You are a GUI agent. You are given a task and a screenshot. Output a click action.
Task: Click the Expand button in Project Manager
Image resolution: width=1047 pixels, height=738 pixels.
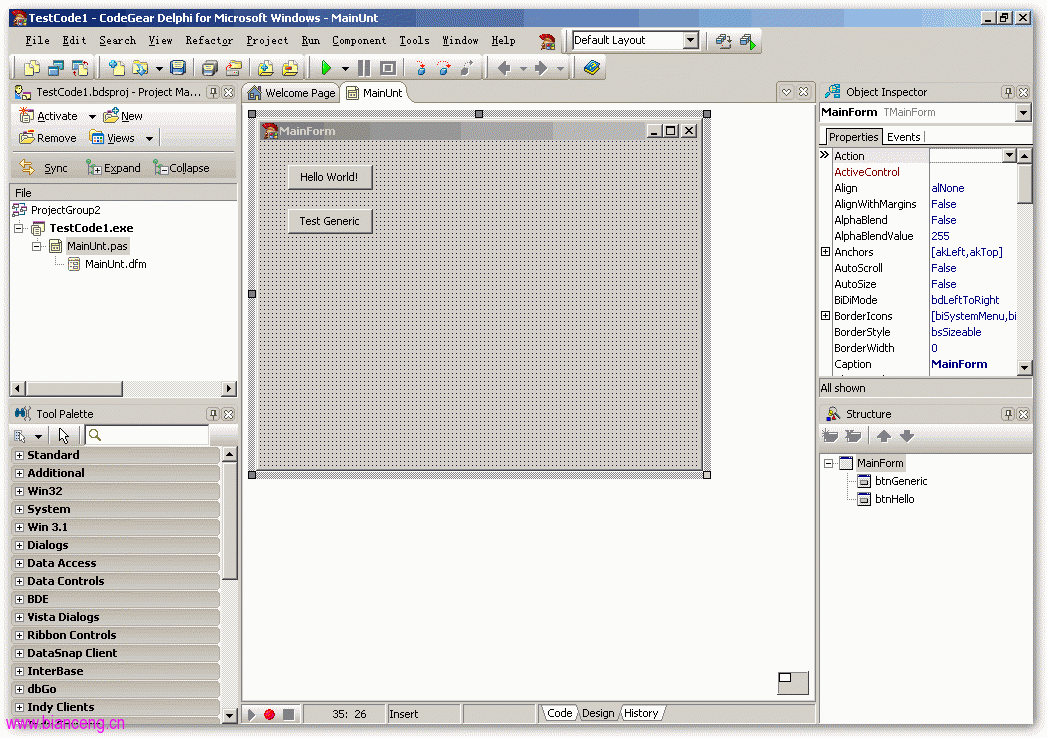pyautogui.click(x=114, y=168)
